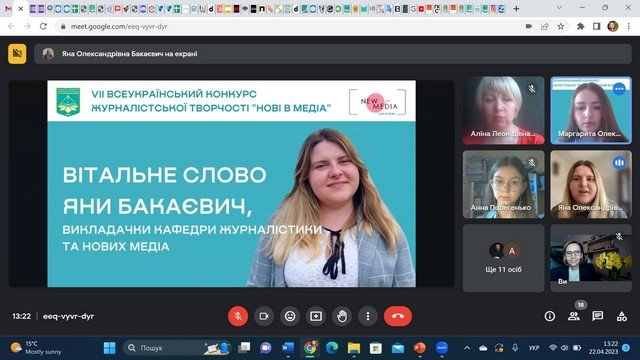Click Аліна Леонідівна's video tile
The height and width of the screenshot is (360, 640).
tap(504, 111)
